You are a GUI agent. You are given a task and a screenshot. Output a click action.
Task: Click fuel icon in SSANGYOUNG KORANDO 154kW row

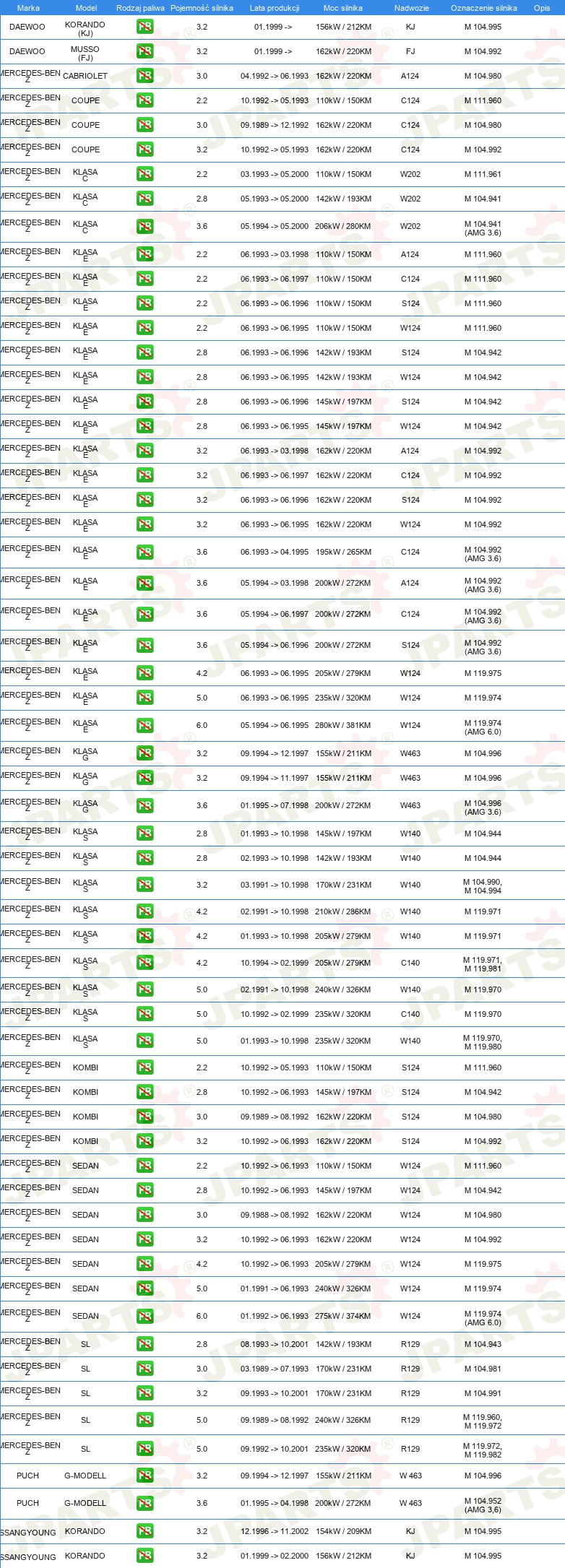point(145,1531)
